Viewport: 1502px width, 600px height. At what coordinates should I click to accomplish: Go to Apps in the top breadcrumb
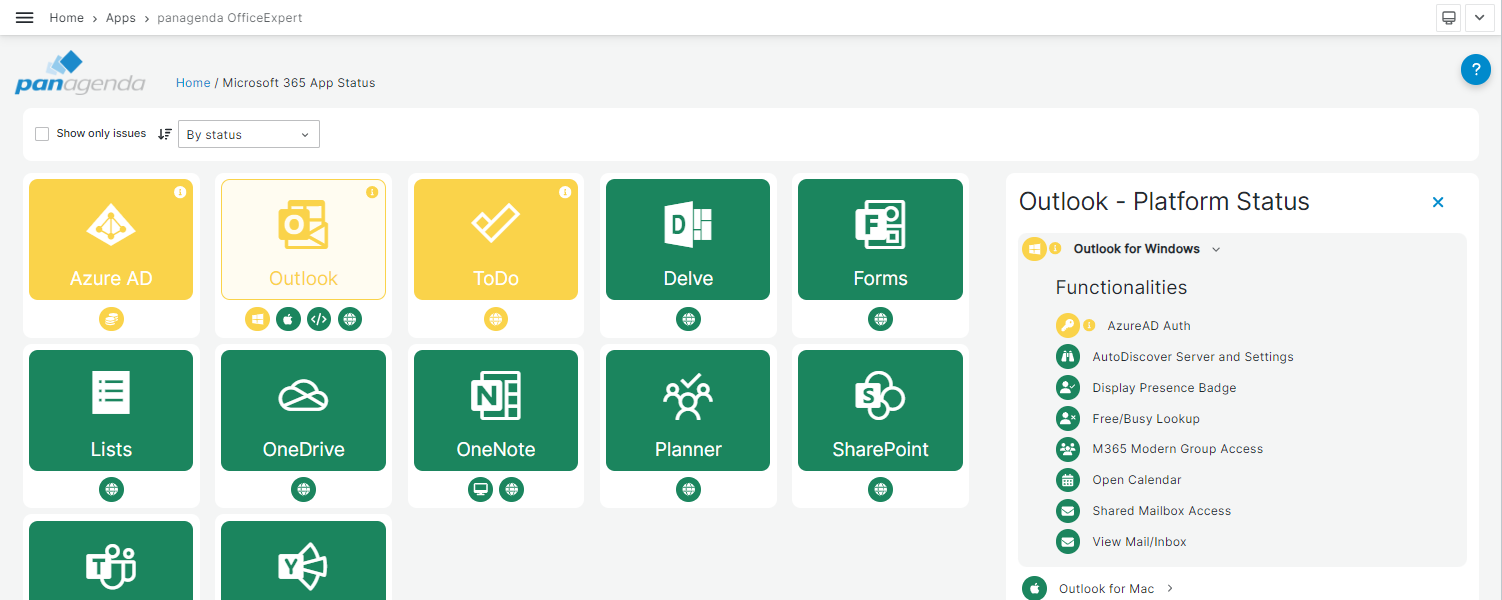pyautogui.click(x=121, y=18)
